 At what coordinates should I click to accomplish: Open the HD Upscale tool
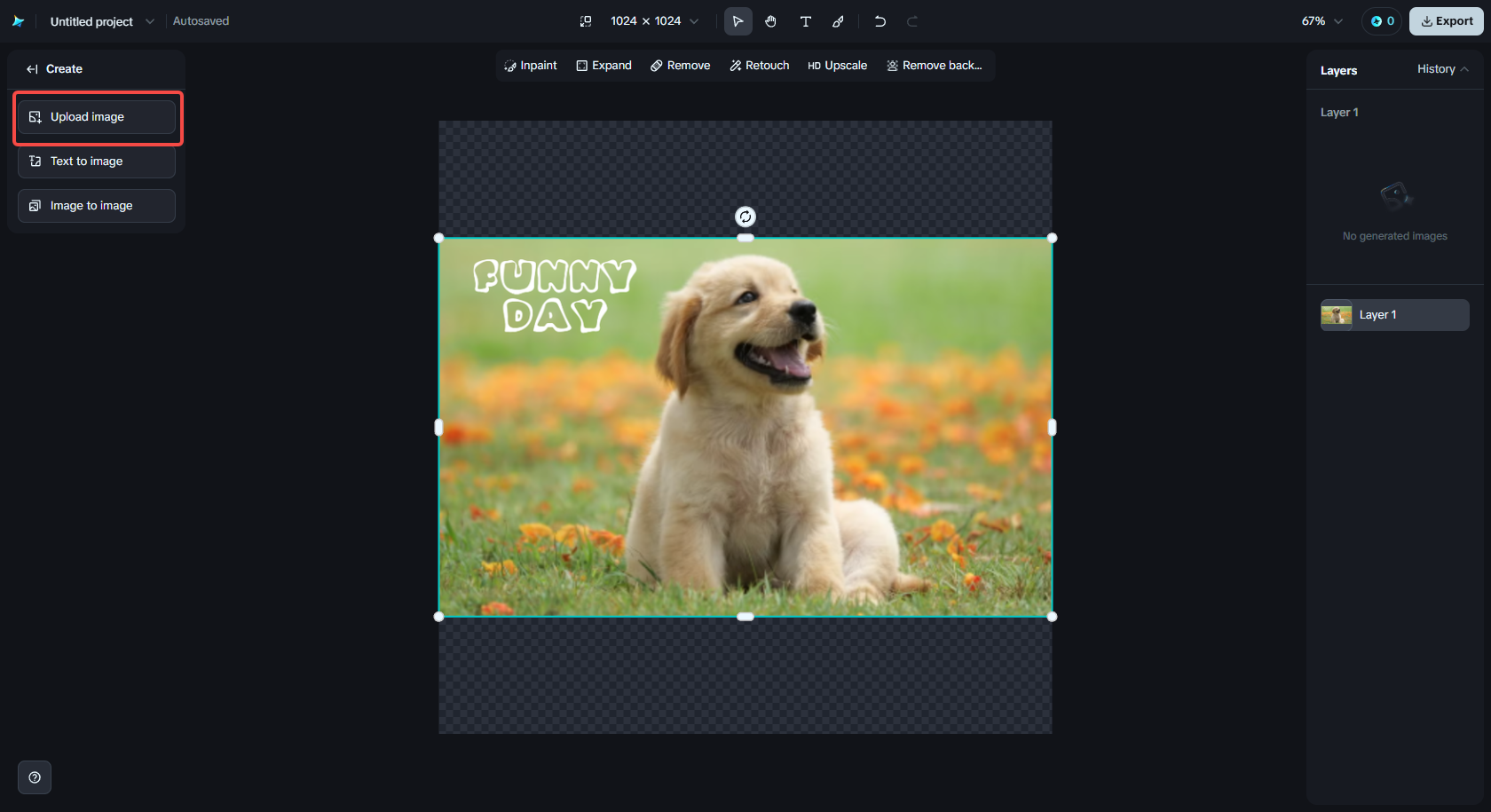tap(838, 66)
